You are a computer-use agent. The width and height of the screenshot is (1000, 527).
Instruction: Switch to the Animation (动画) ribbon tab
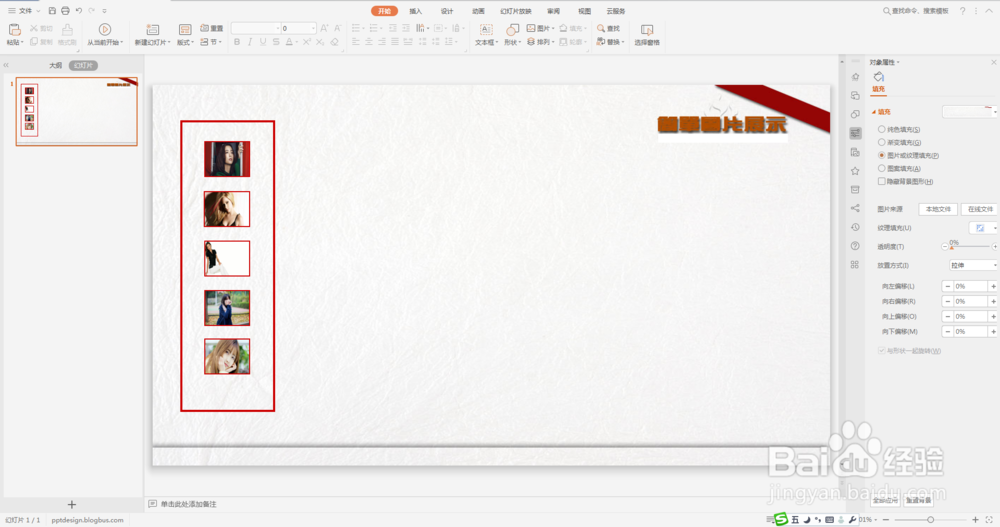[478, 11]
